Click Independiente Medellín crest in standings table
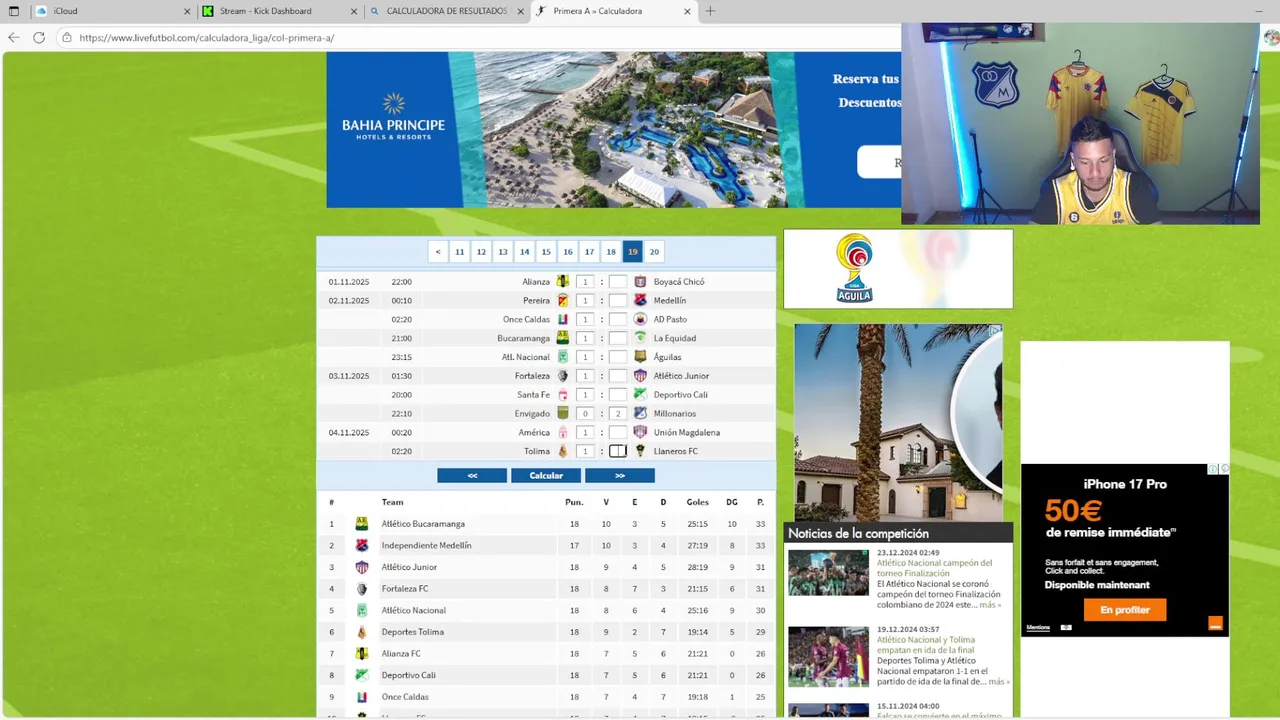 click(x=362, y=546)
